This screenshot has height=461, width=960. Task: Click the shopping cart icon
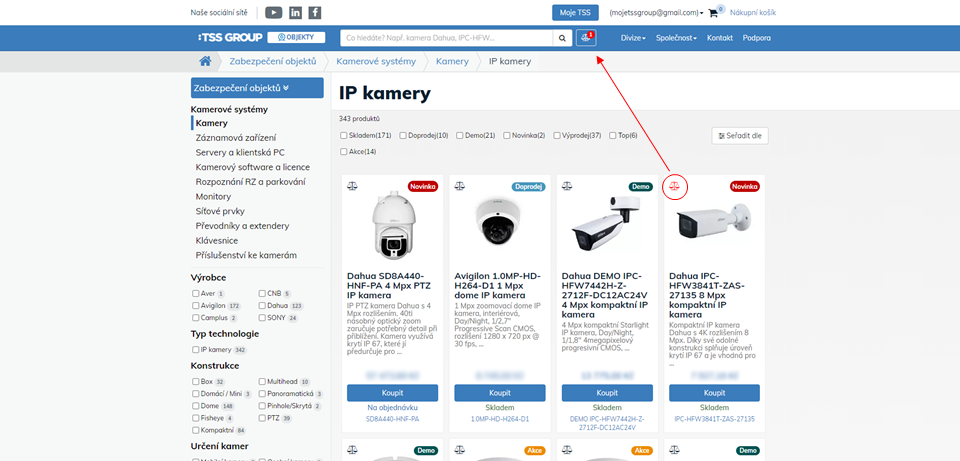[715, 13]
